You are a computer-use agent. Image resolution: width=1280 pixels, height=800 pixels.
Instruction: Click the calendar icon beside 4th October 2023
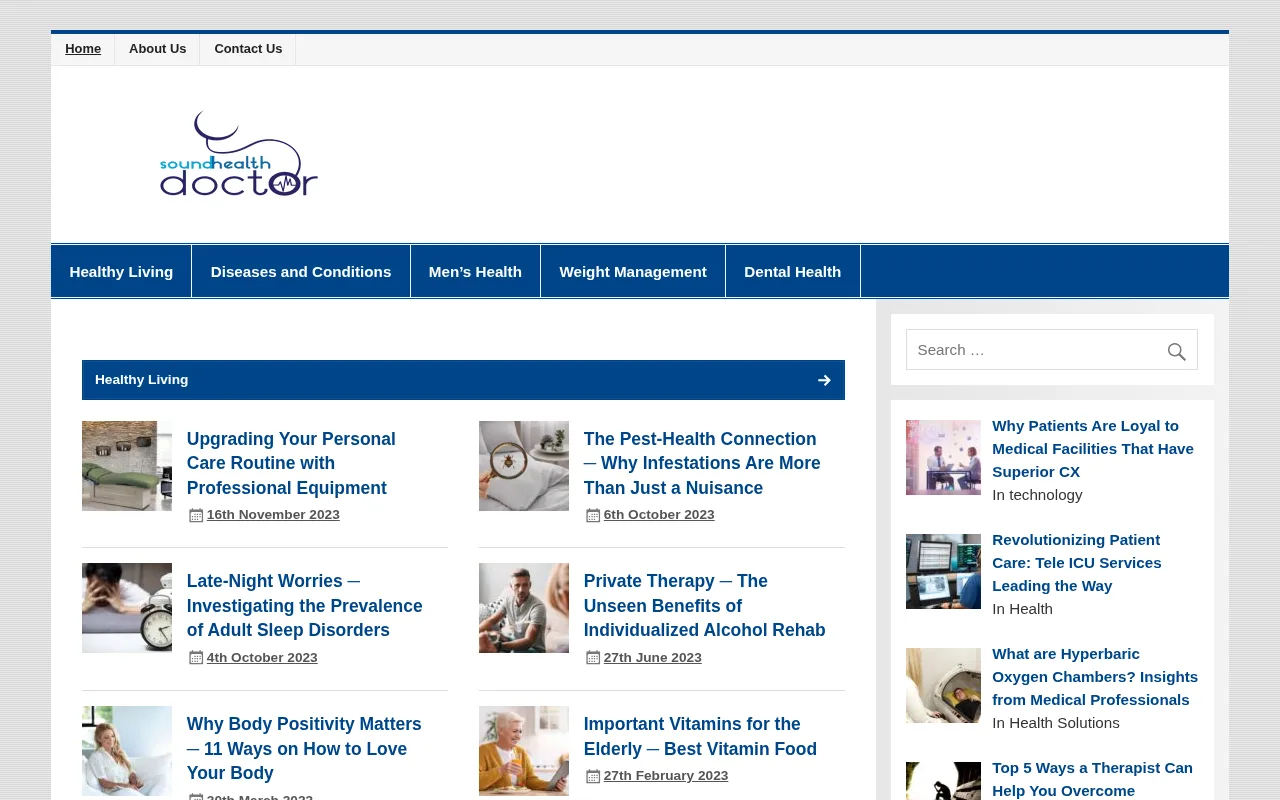coord(196,657)
